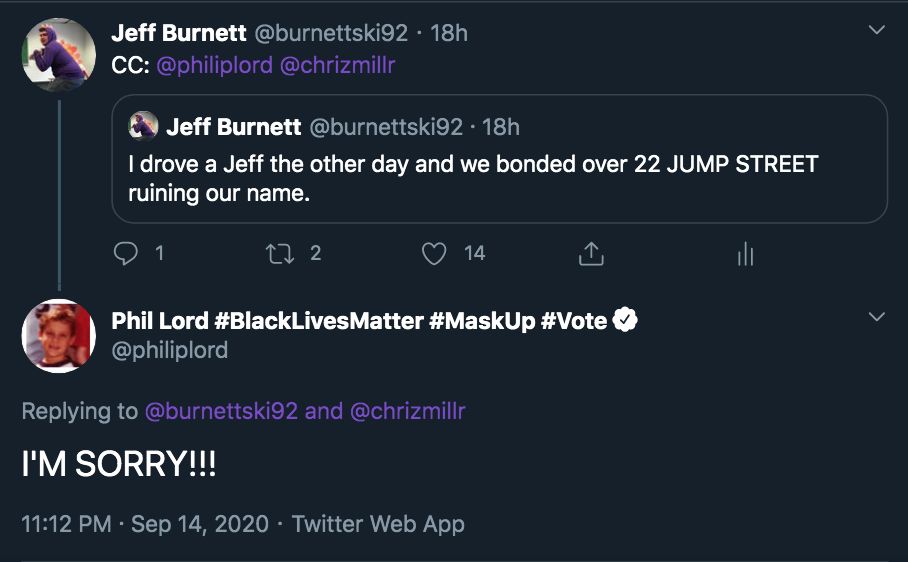Click the share icon on Jeff's tweet
This screenshot has width=908, height=562.
coord(591,254)
